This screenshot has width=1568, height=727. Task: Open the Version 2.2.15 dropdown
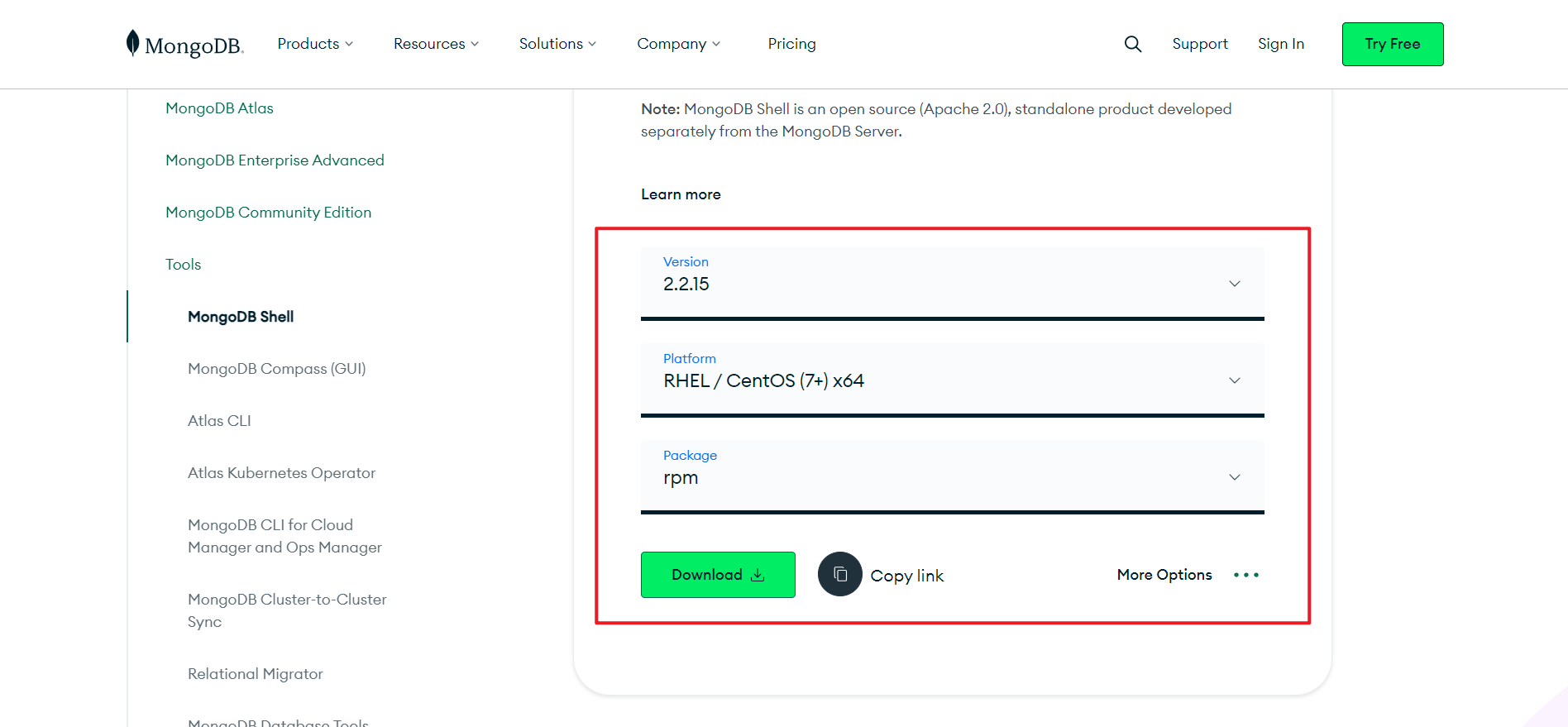[x=953, y=283]
